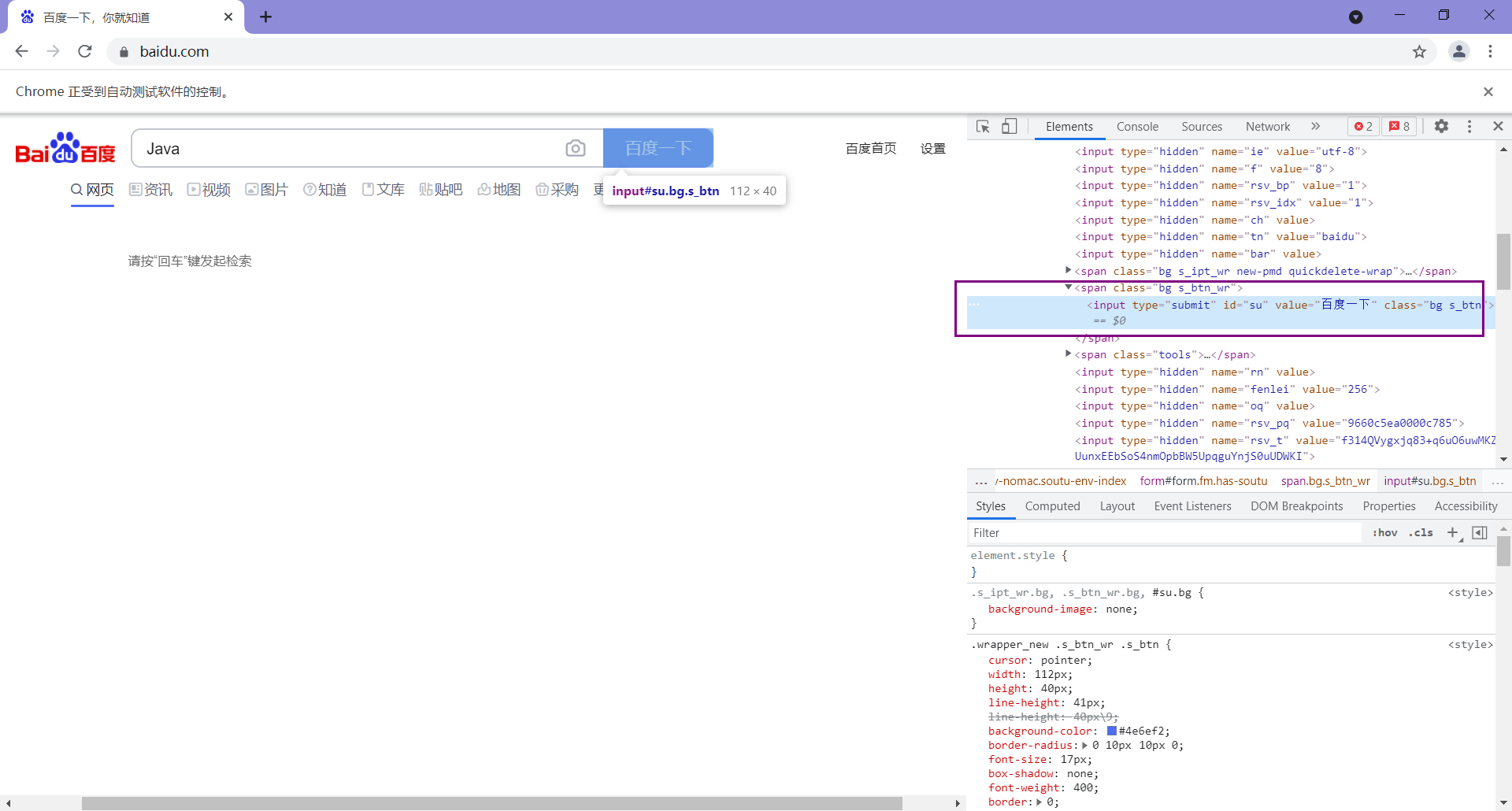Image resolution: width=1512 pixels, height=811 pixels.
Task: Toggle the :hov element state panel
Action: point(1385,533)
